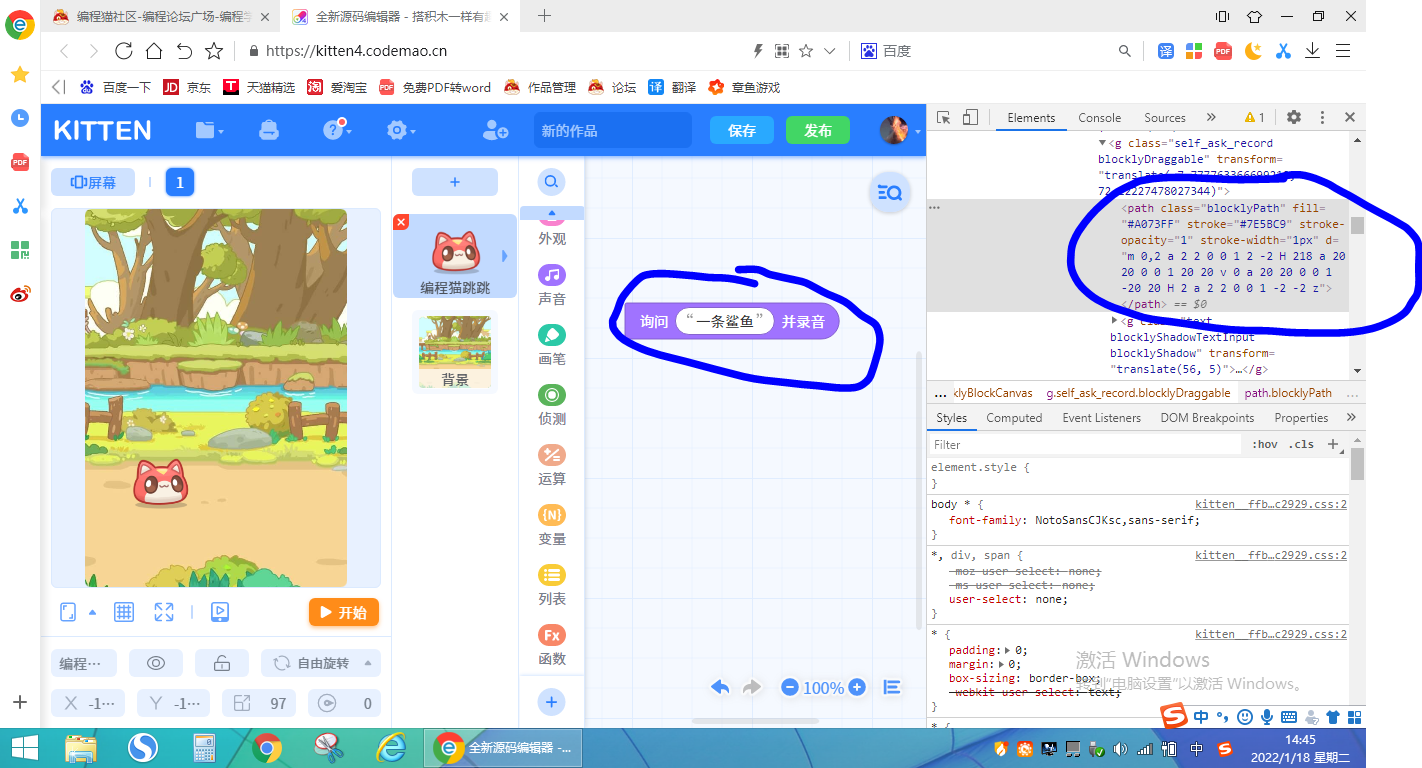Switch to 编程猫社区 browser tab
This screenshot has width=1422, height=768.
[160, 16]
